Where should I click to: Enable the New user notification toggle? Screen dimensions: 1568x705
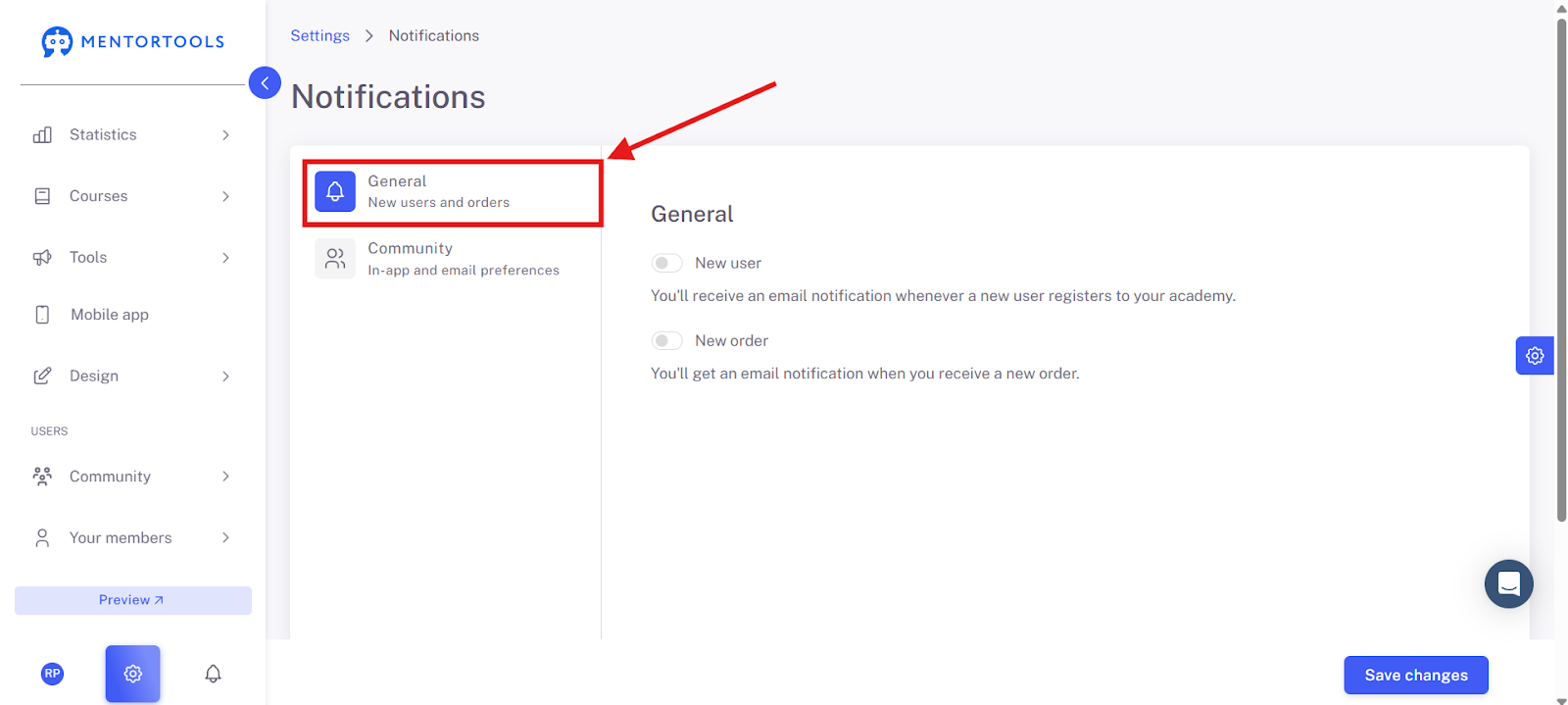[x=667, y=263]
